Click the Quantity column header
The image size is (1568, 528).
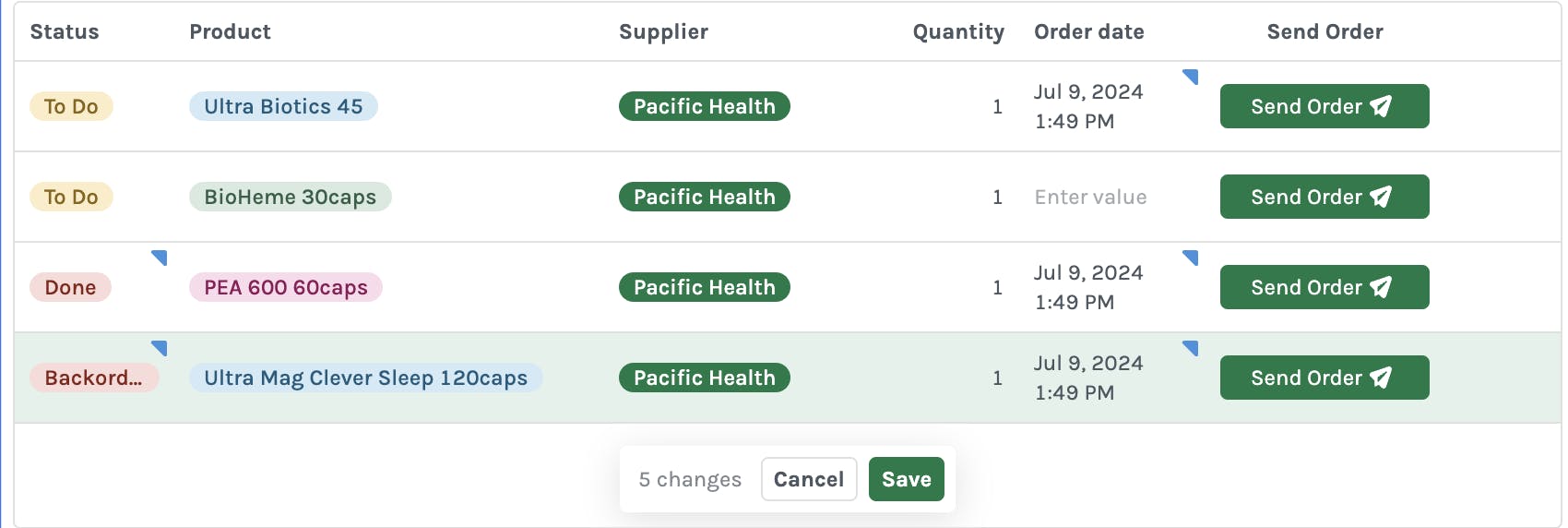[x=957, y=31]
